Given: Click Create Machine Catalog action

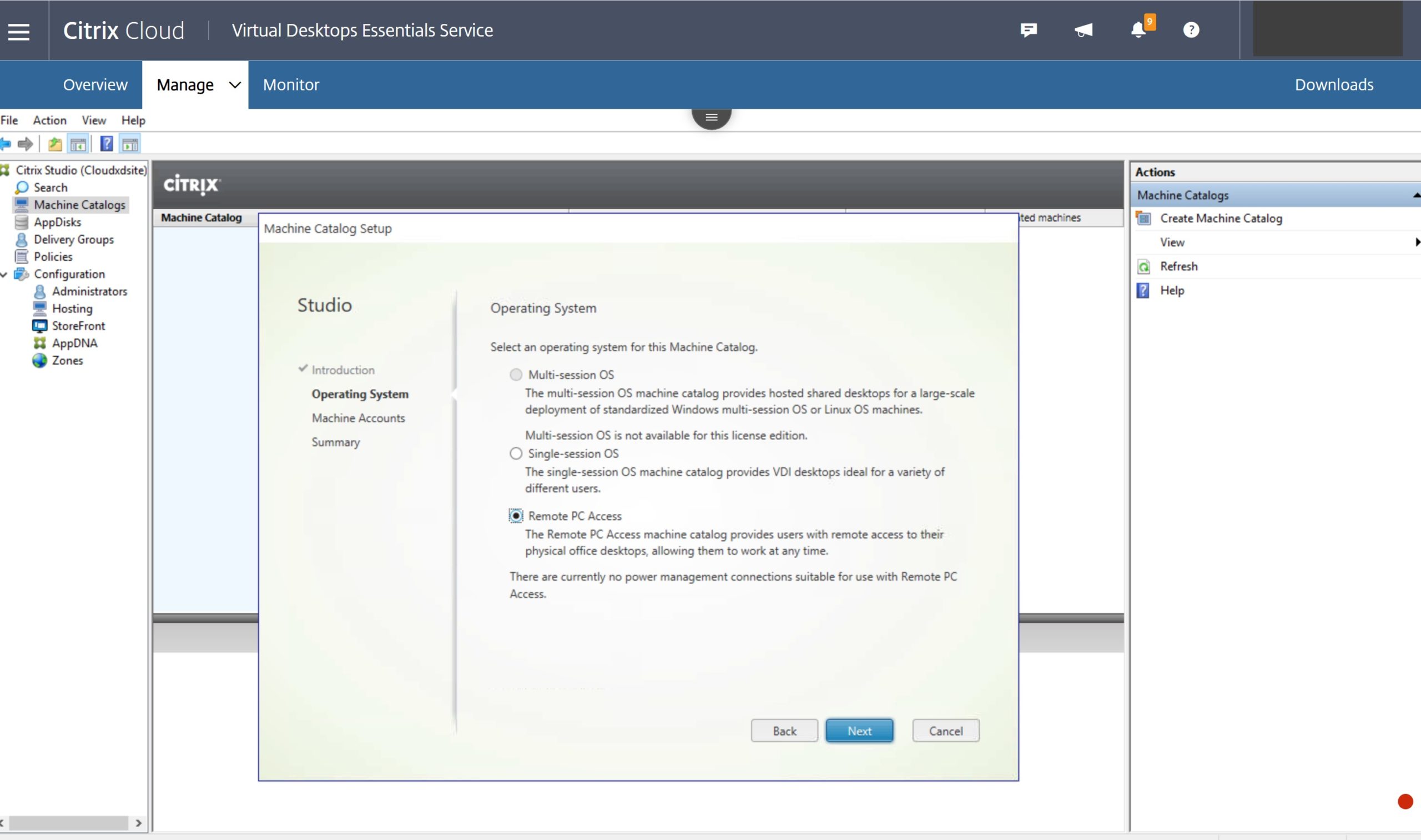Looking at the screenshot, I should click(x=1221, y=219).
